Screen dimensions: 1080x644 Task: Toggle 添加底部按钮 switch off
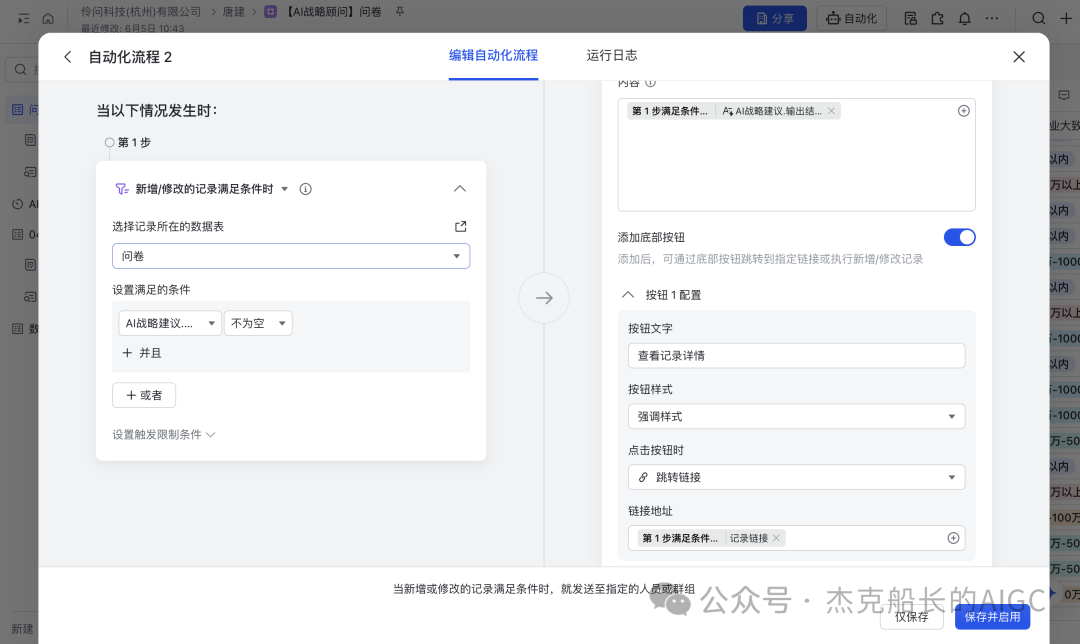(x=959, y=237)
